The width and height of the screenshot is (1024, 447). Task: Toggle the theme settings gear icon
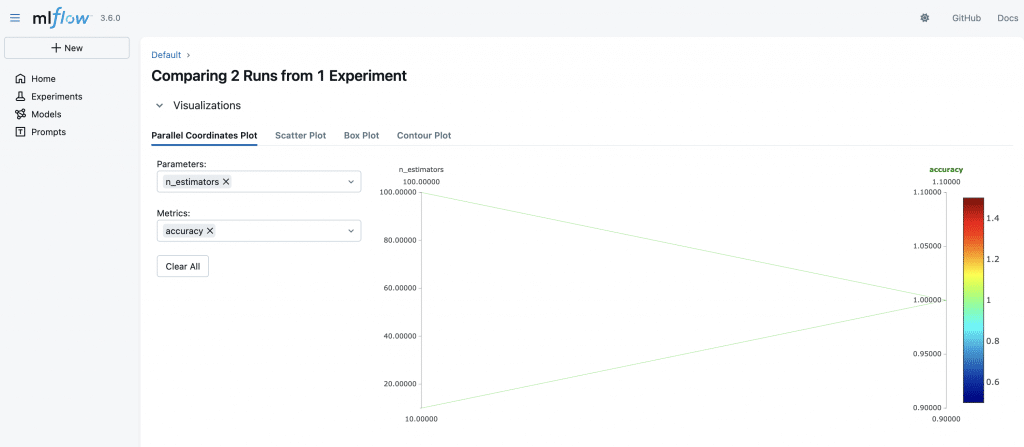pos(924,18)
